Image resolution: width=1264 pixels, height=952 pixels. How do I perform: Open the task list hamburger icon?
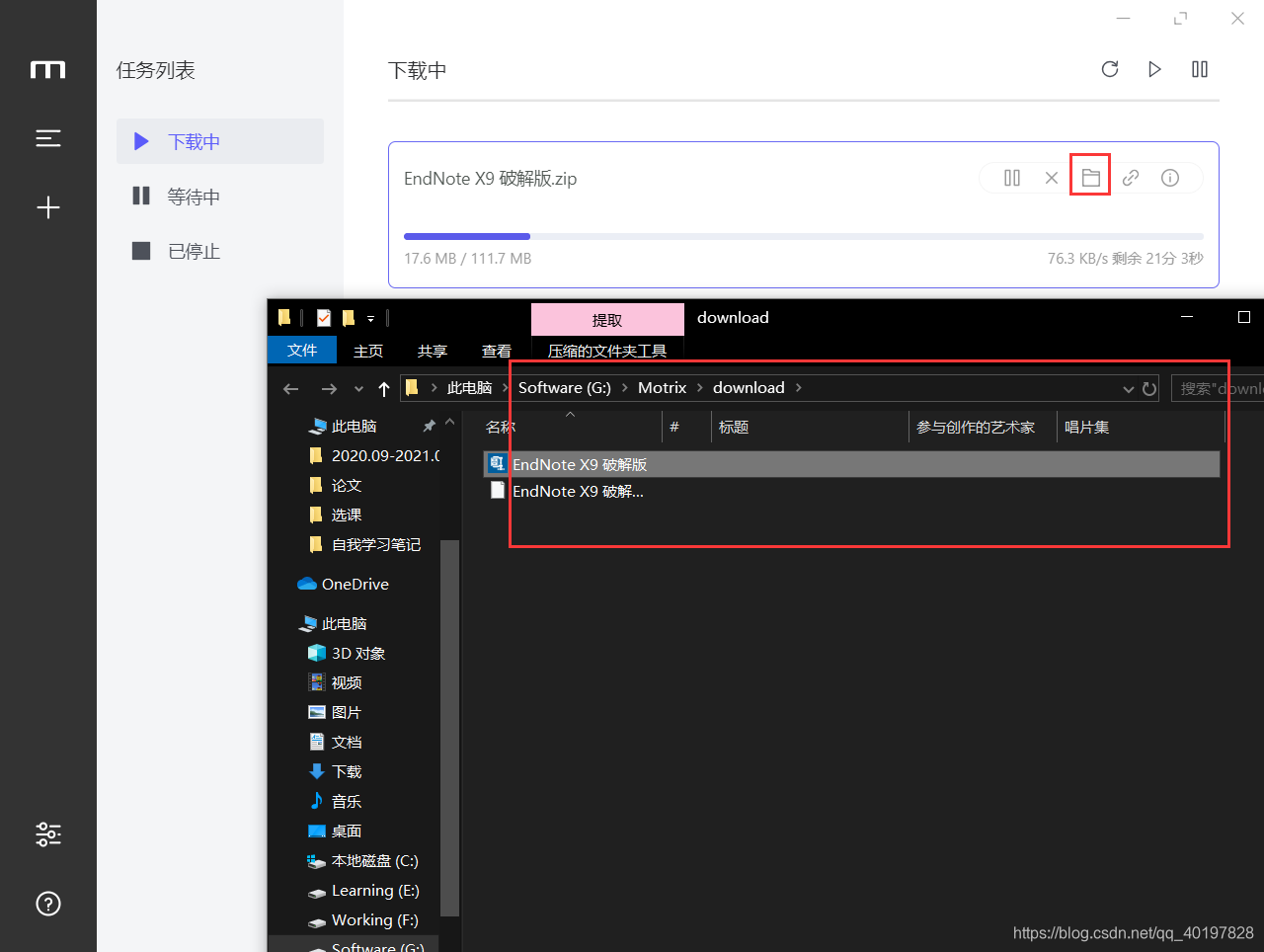[47, 138]
